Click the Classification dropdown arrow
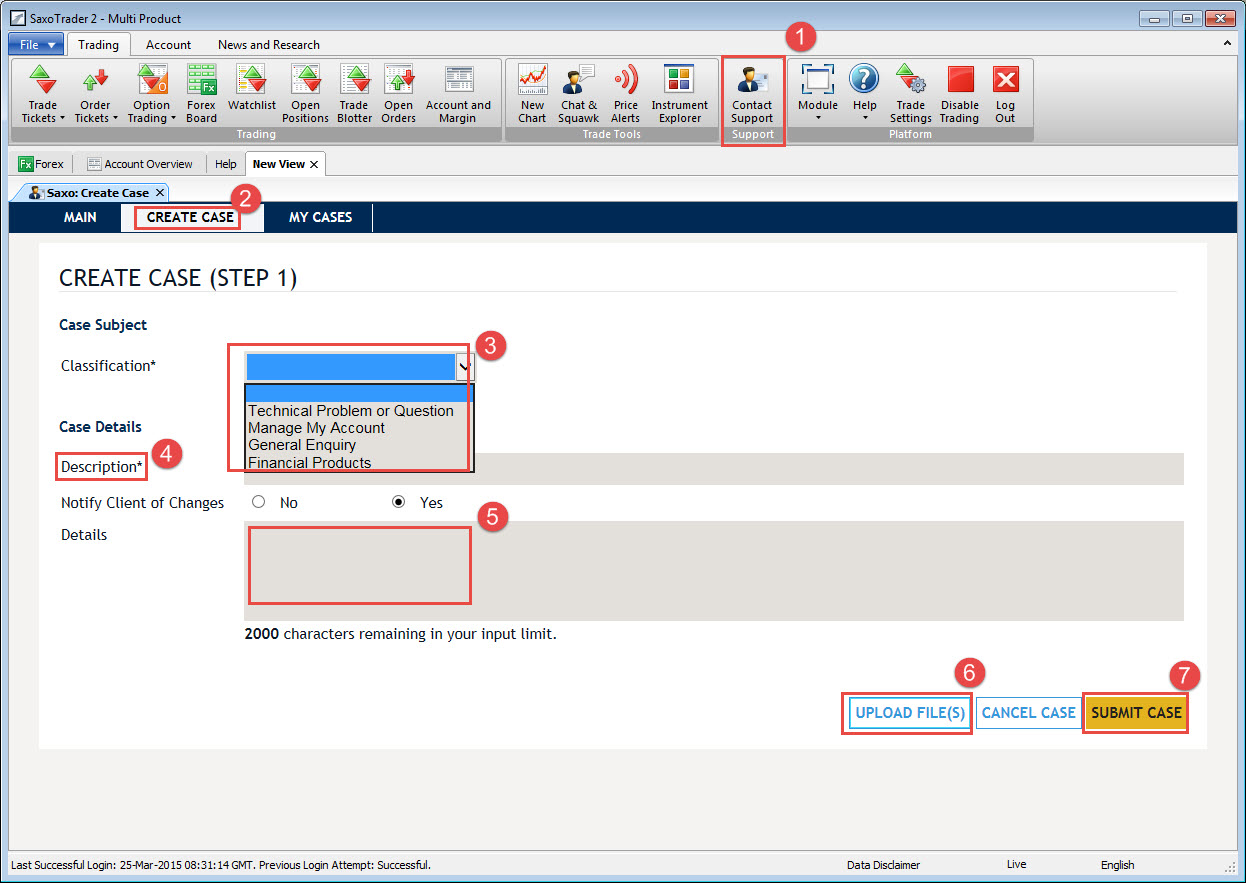Screen dimensions: 1246x883 (464, 367)
